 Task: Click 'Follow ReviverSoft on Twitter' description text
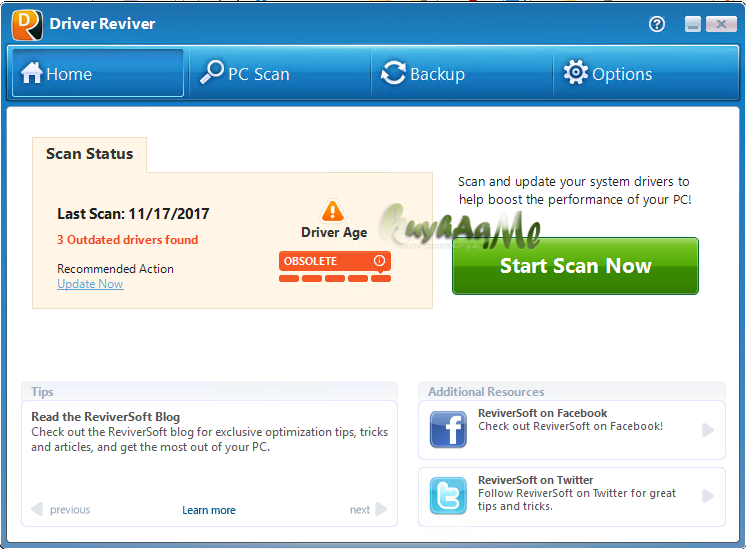point(577,500)
